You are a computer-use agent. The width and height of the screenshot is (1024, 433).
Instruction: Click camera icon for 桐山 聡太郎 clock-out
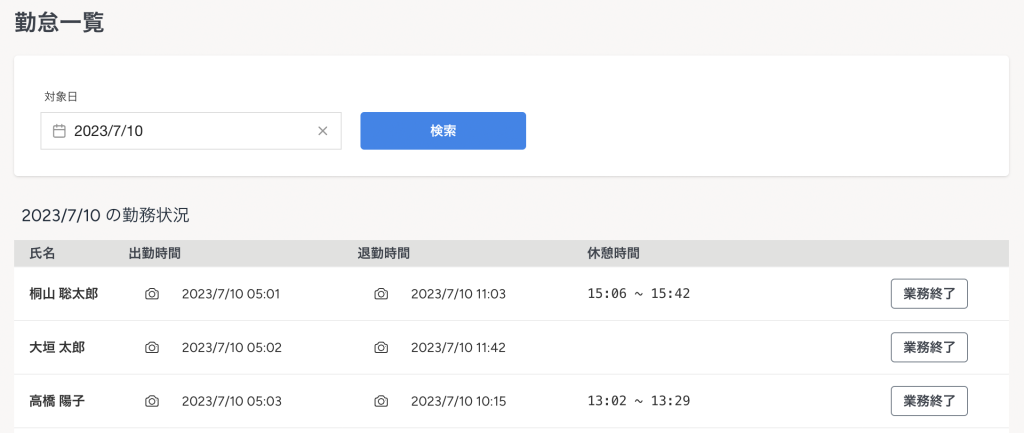coord(381,294)
